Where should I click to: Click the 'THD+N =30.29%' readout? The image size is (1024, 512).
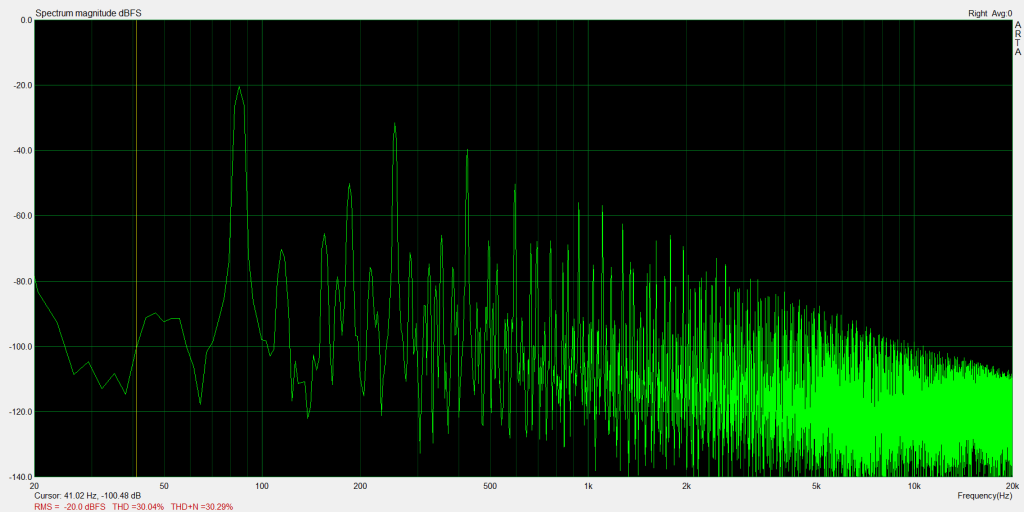point(202,507)
